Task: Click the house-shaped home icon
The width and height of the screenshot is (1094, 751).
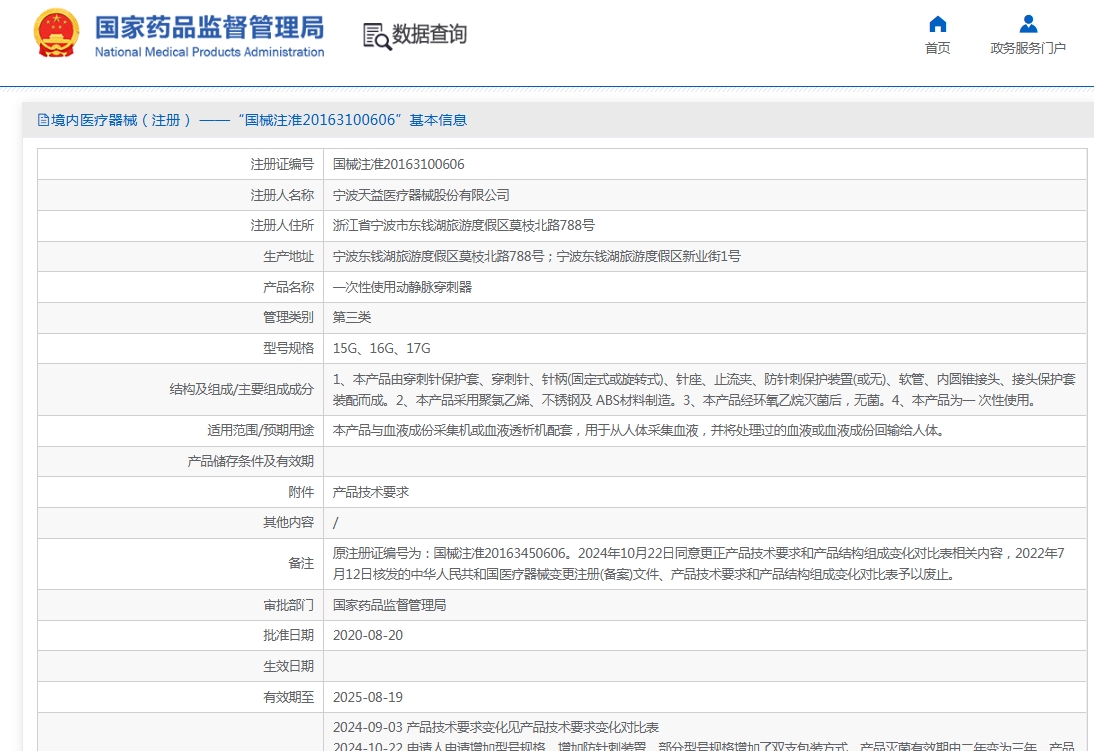Action: 938,24
